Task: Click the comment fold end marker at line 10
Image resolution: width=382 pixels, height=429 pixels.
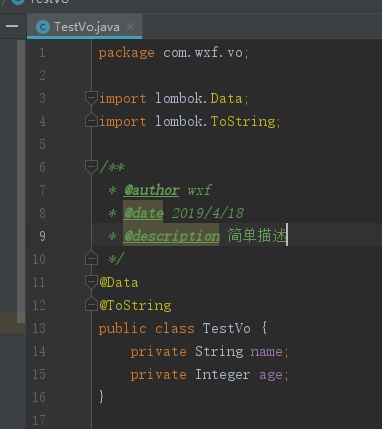Action: (91, 259)
